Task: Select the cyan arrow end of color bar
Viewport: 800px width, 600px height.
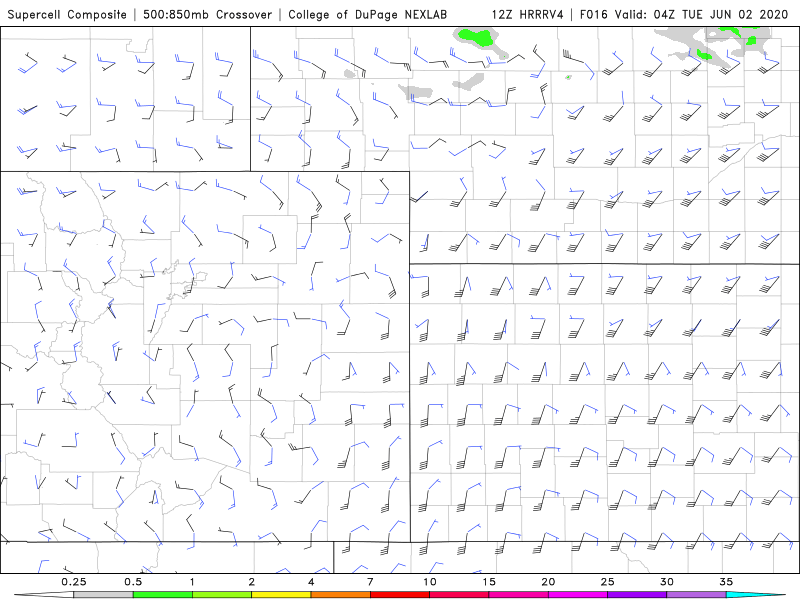Action: [x=756, y=595]
